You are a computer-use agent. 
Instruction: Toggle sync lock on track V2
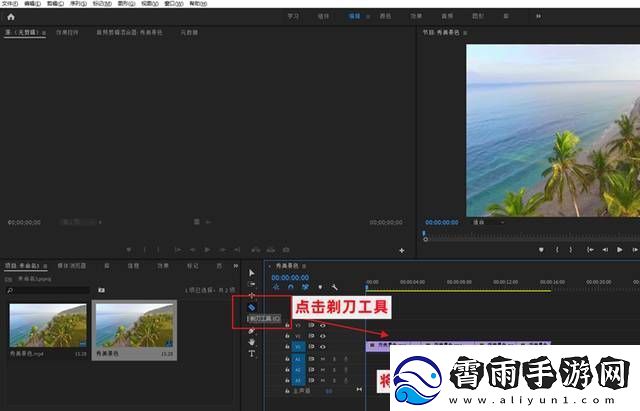point(311,336)
